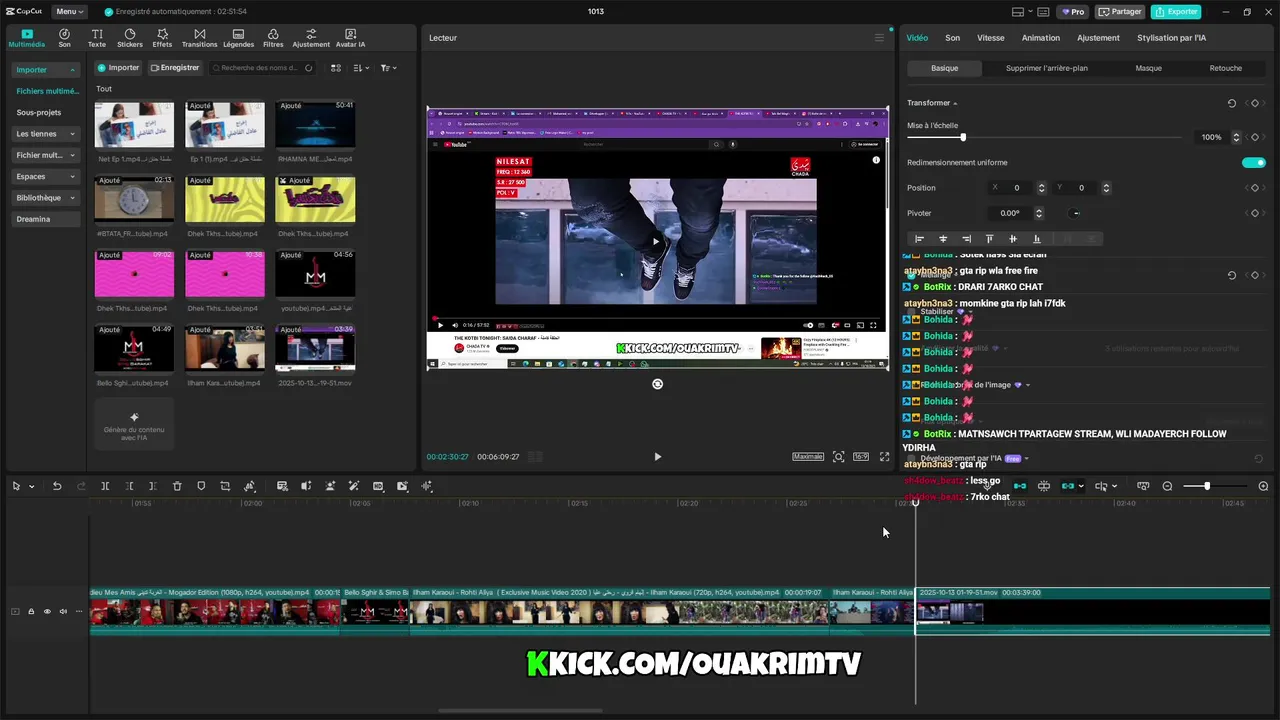Open the Avatar IA panel
This screenshot has height=720, width=1280.
click(350, 38)
